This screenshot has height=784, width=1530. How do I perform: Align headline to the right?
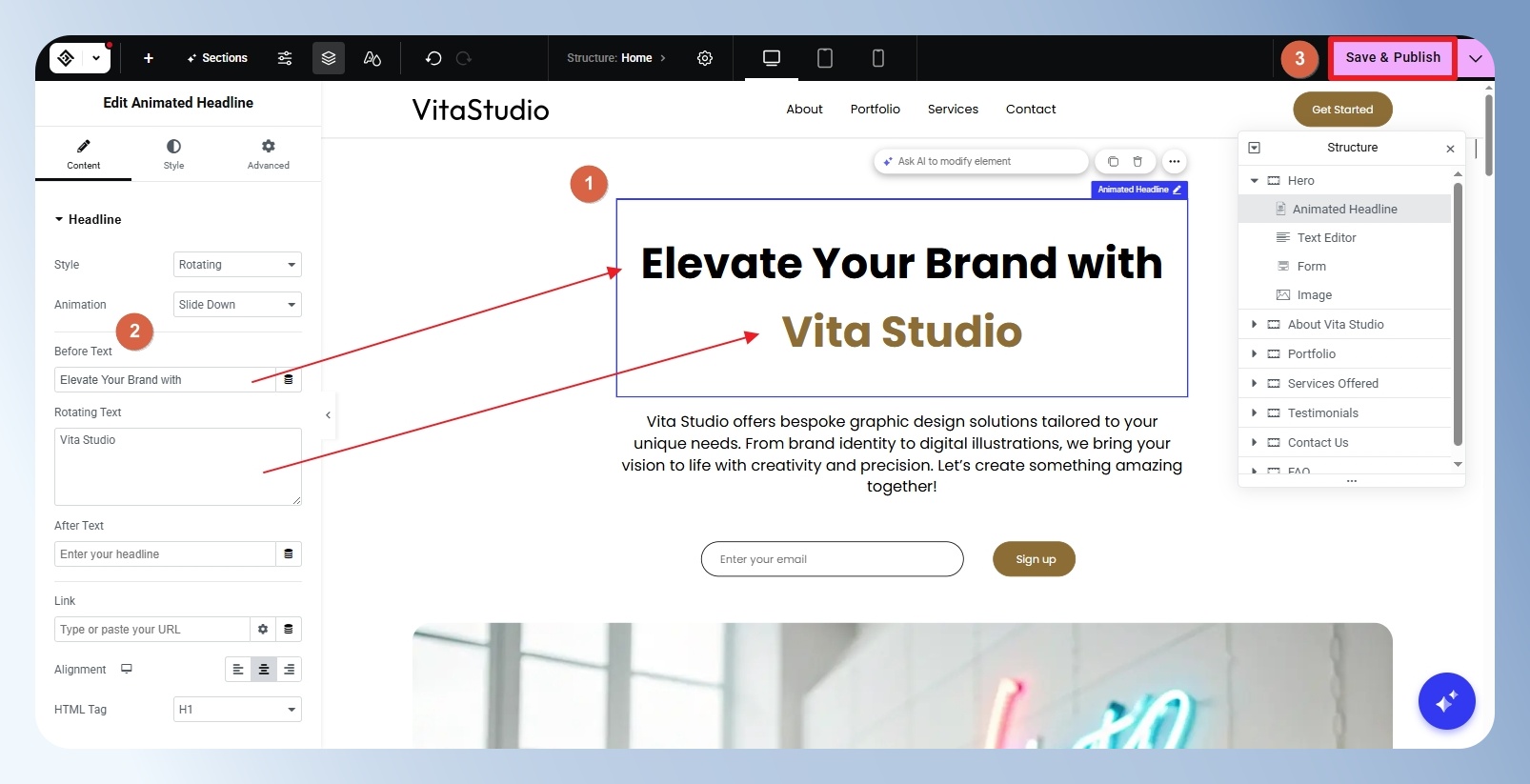(x=289, y=670)
